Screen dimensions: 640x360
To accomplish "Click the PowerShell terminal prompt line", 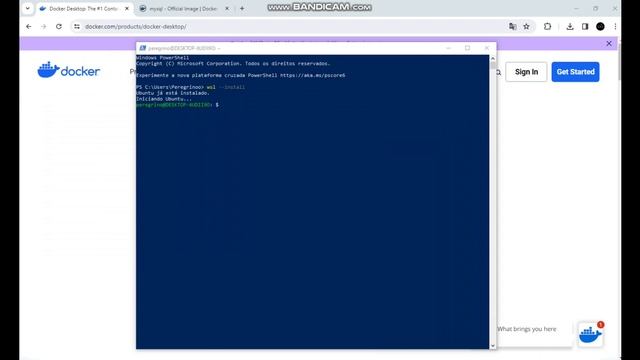I will [177, 105].
